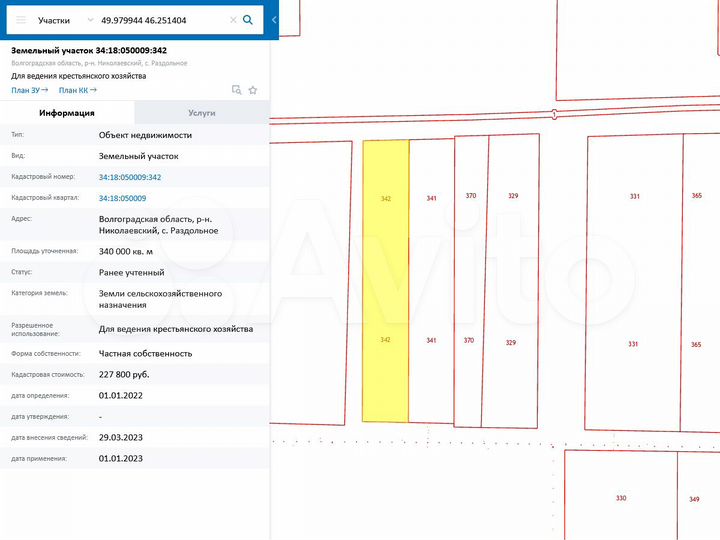Viewport: 720px width, 540px height.
Task: Add parcel to favorites with star icon
Action: (253, 90)
